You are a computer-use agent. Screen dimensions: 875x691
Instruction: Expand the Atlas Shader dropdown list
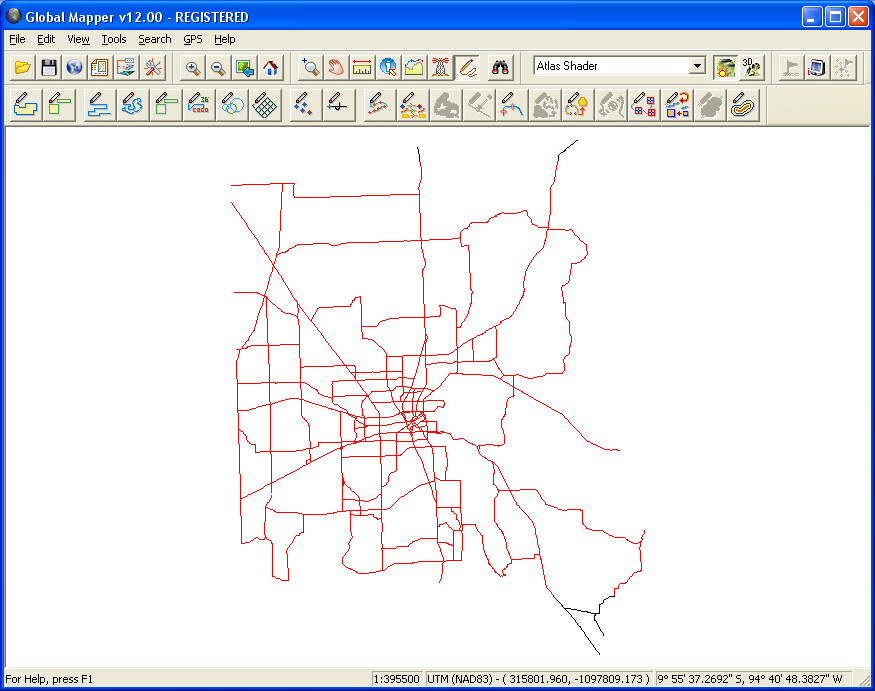pos(699,65)
